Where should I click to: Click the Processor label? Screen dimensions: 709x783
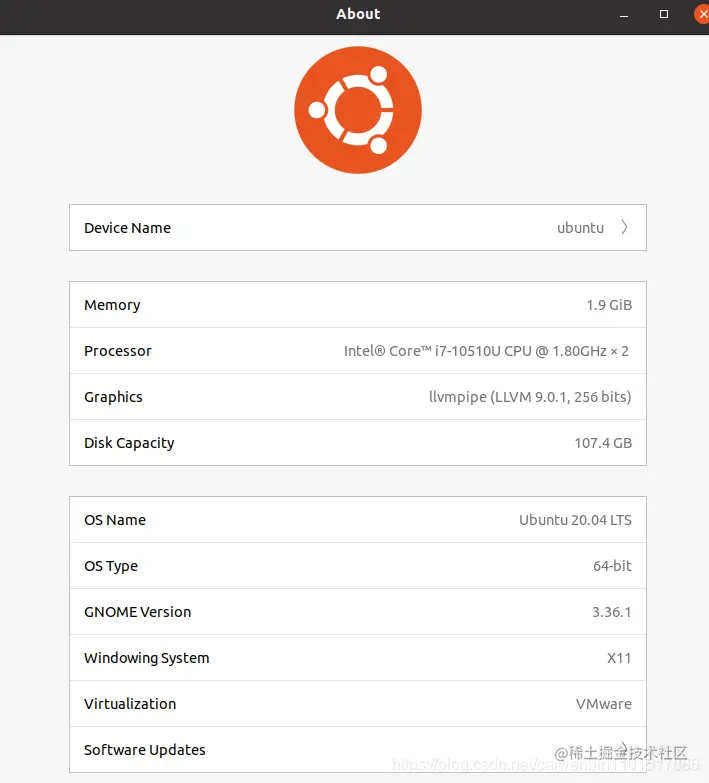pyautogui.click(x=118, y=351)
